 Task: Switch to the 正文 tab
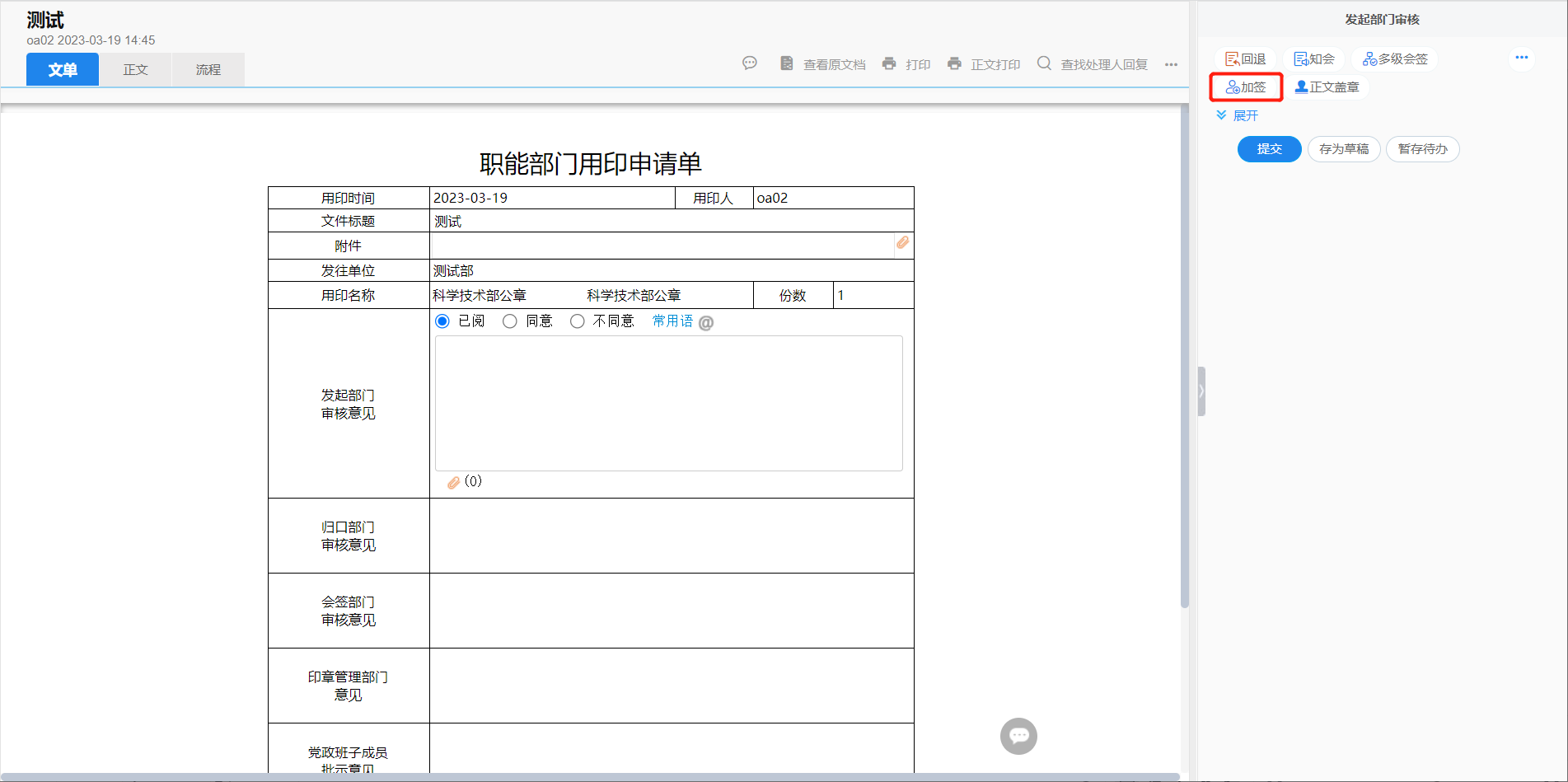coord(135,69)
